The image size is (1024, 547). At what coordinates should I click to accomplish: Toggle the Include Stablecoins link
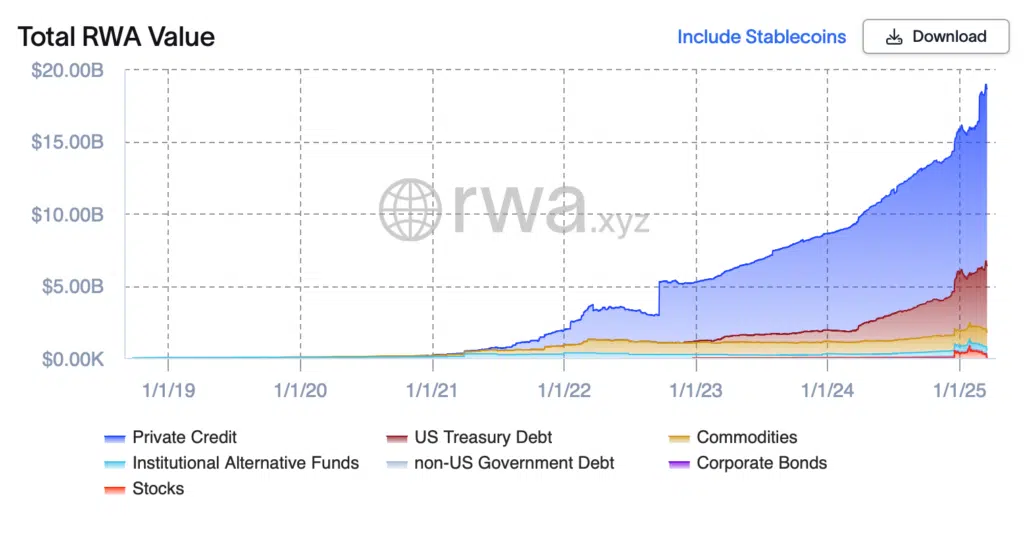(761, 37)
